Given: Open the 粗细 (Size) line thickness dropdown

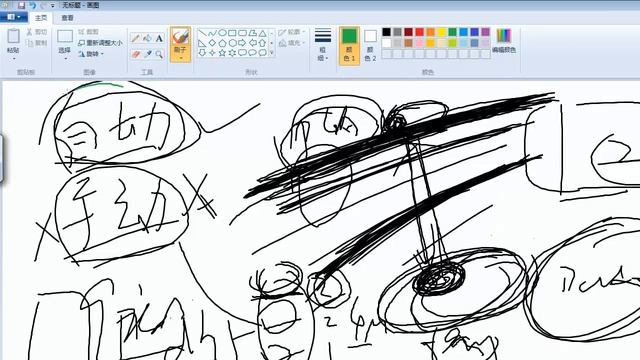Looking at the screenshot, I should 322,44.
